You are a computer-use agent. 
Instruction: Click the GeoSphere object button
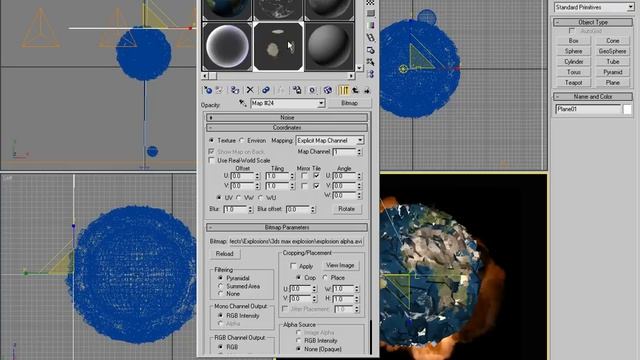(x=612, y=51)
